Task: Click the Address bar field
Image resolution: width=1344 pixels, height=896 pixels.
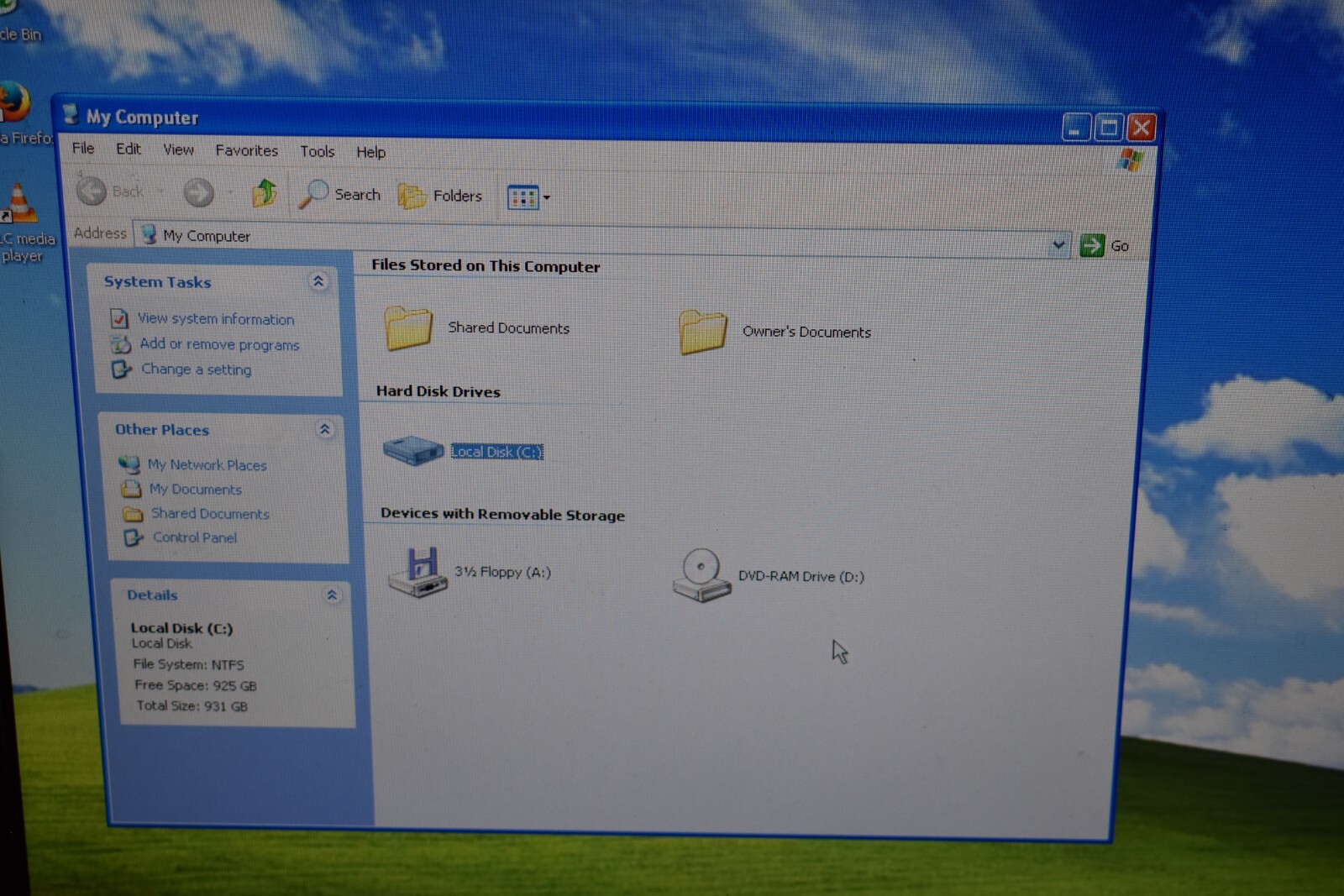Action: (x=601, y=239)
